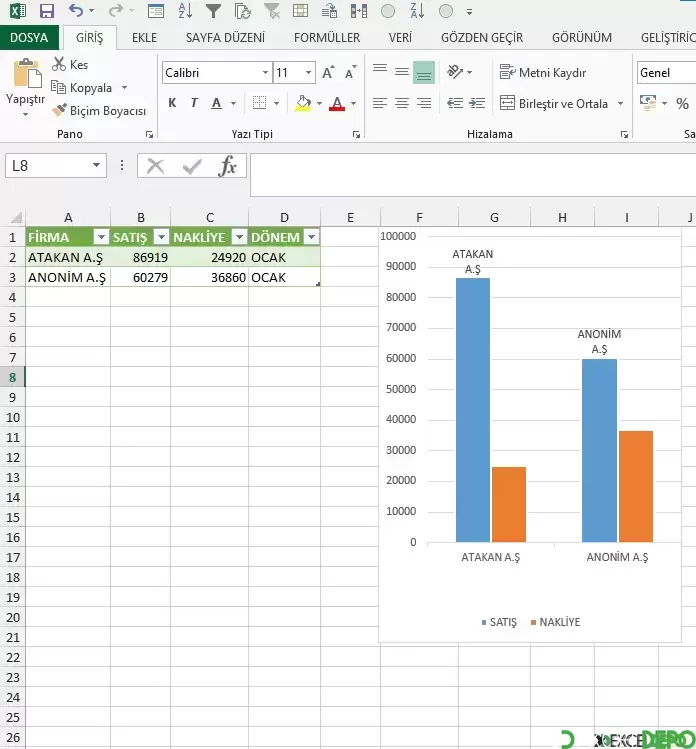696x749 pixels.
Task: Click the Metni Kaydır wrap text button
Action: [x=543, y=73]
